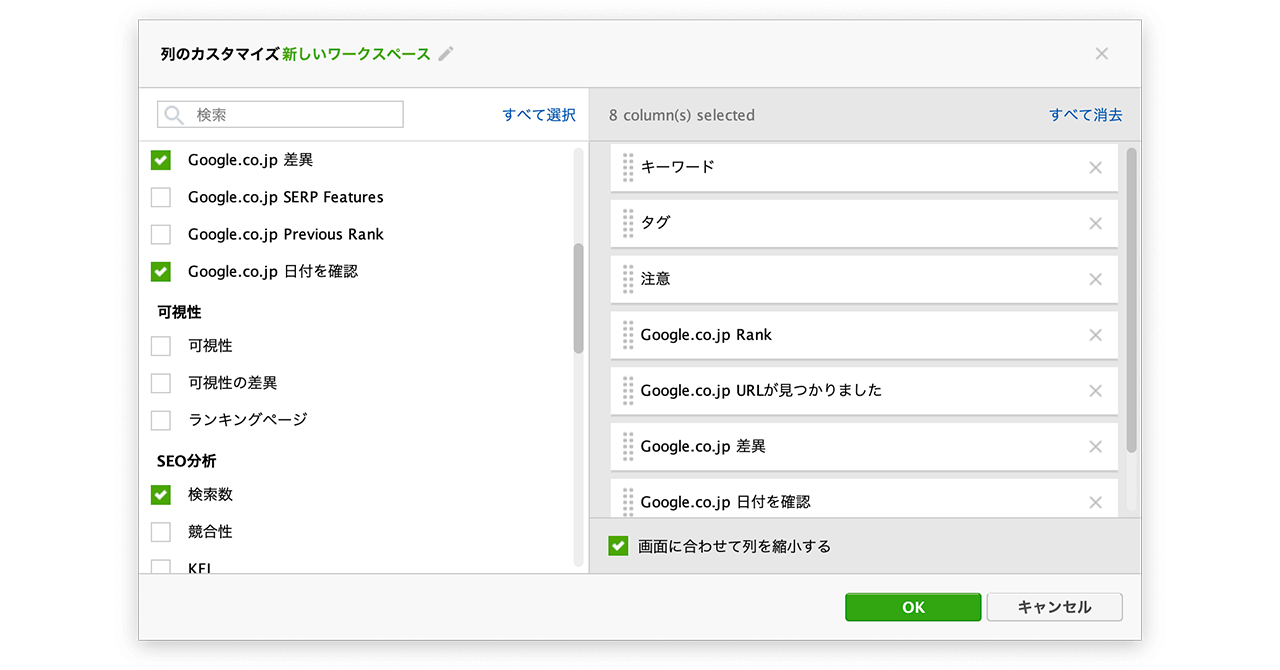Uncheck the Google.co.jp 差異 checkbox
1280x670 pixels.
161,160
